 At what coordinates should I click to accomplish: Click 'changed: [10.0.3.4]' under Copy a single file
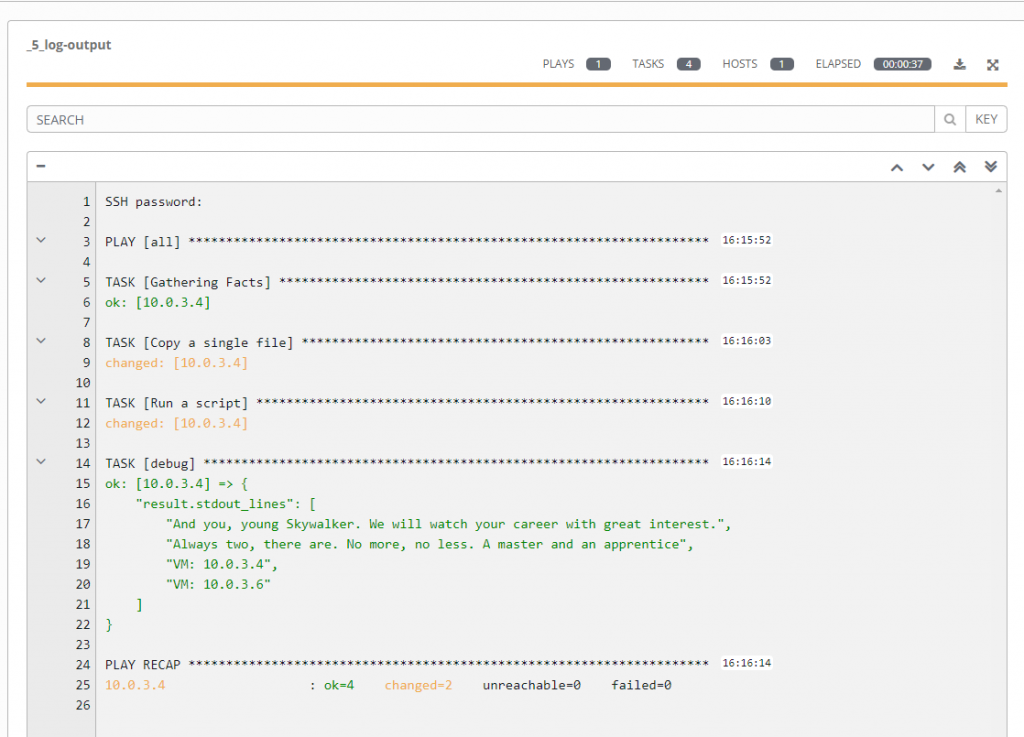[x=176, y=363]
